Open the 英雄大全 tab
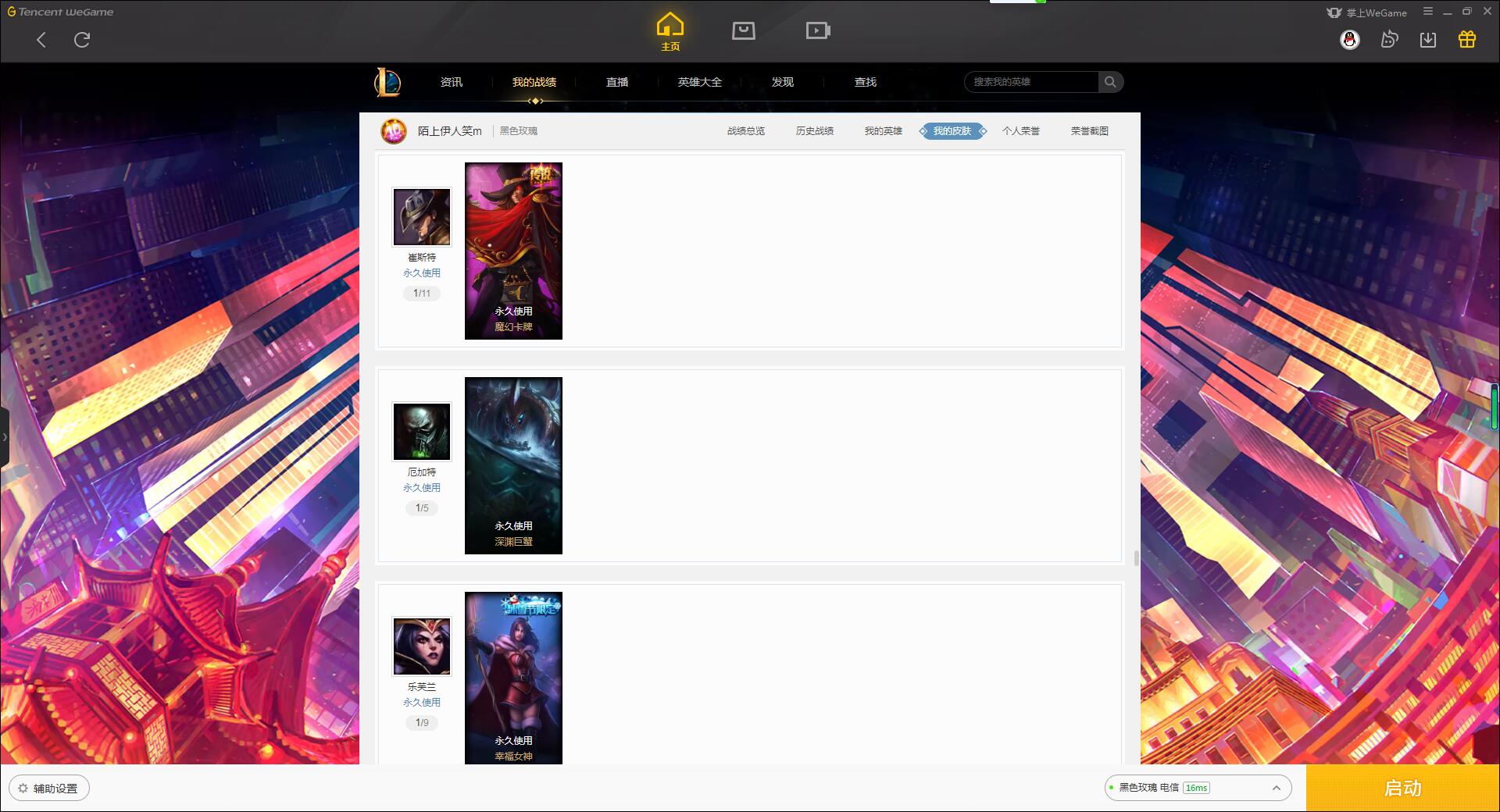Image resolution: width=1500 pixels, height=812 pixels. (700, 82)
